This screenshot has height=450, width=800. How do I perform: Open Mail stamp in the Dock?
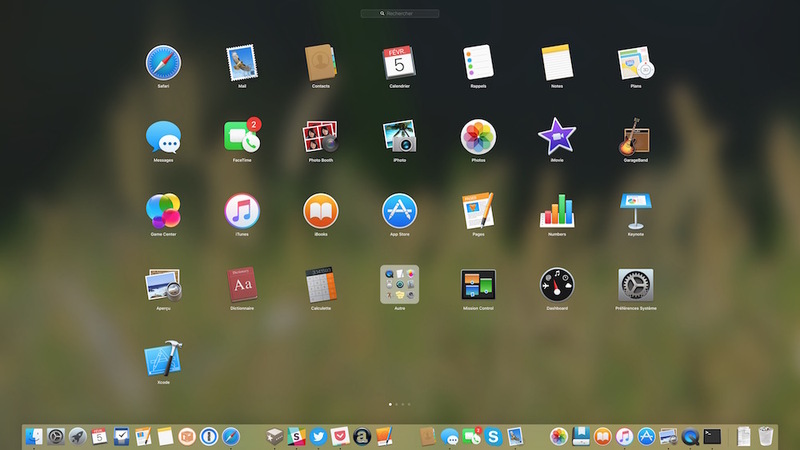click(515, 437)
